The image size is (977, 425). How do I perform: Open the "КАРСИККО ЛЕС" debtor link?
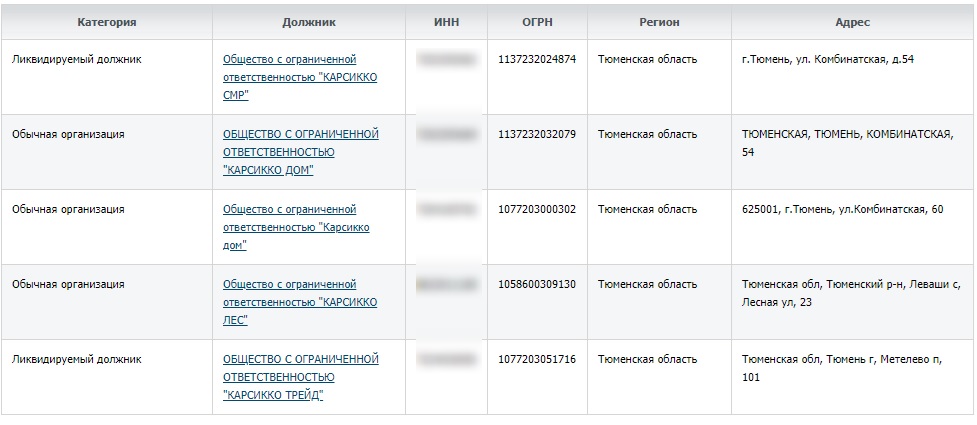(300, 302)
